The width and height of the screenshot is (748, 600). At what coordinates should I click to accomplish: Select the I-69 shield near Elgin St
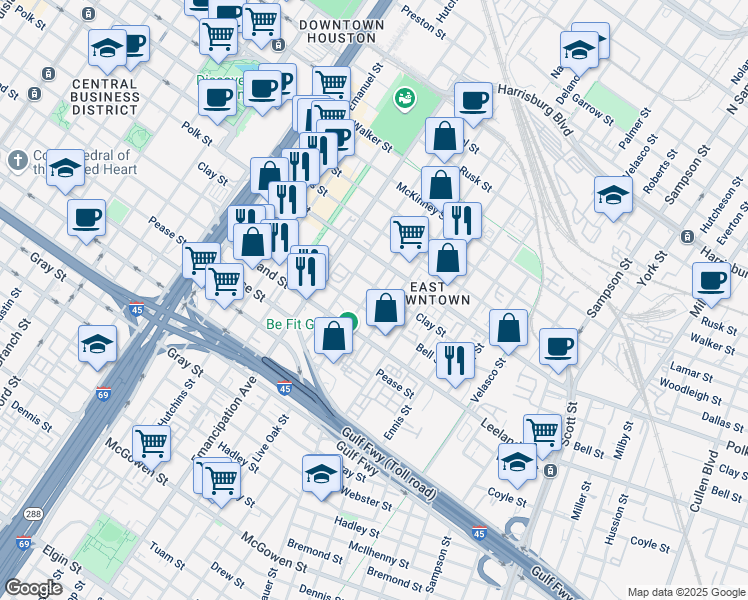23,543
